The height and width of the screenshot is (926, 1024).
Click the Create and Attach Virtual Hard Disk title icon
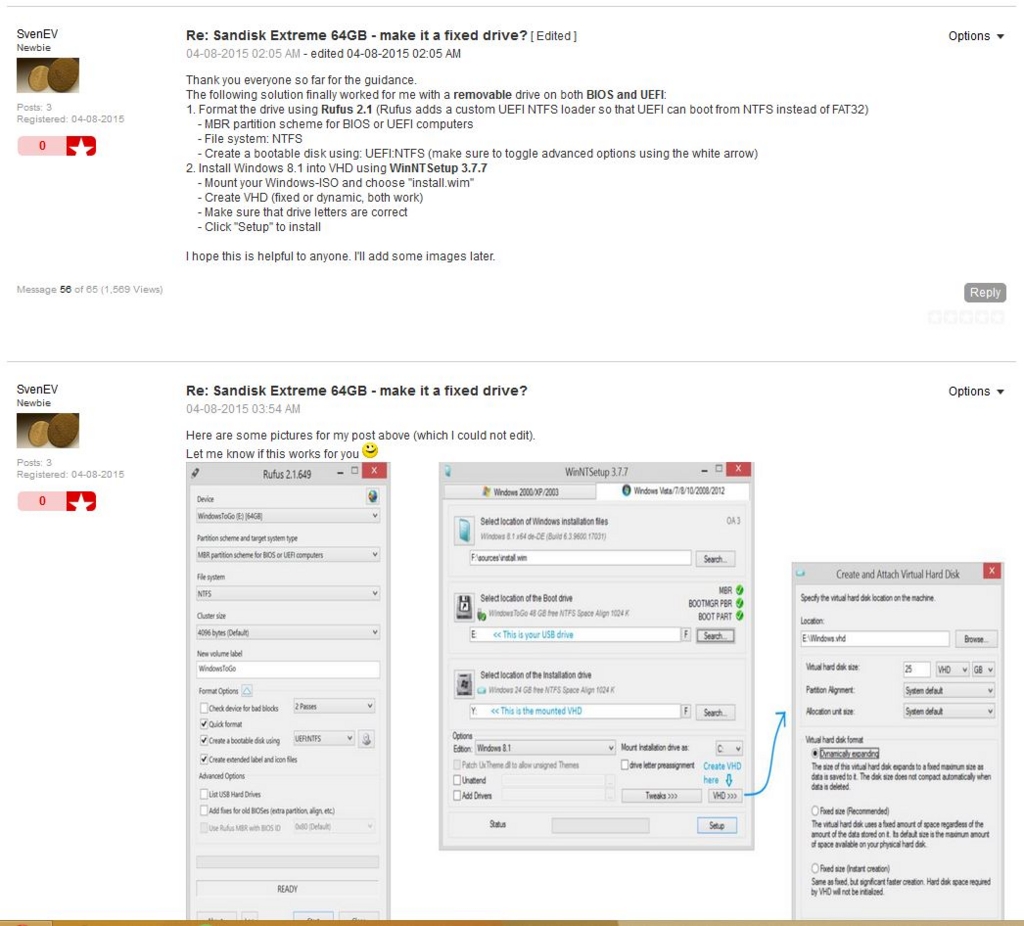coord(801,573)
